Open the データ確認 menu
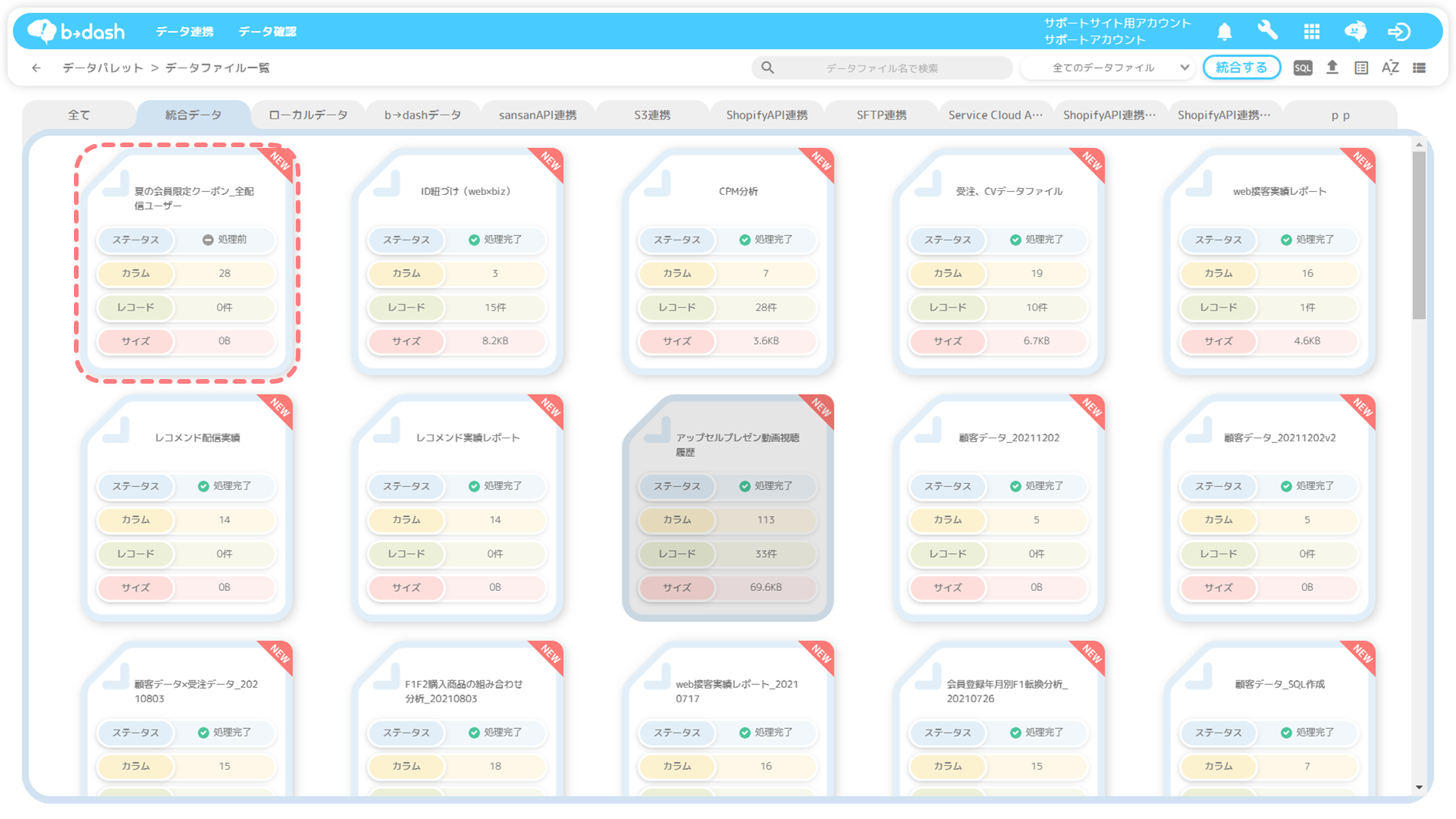1456x819 pixels. (x=267, y=32)
